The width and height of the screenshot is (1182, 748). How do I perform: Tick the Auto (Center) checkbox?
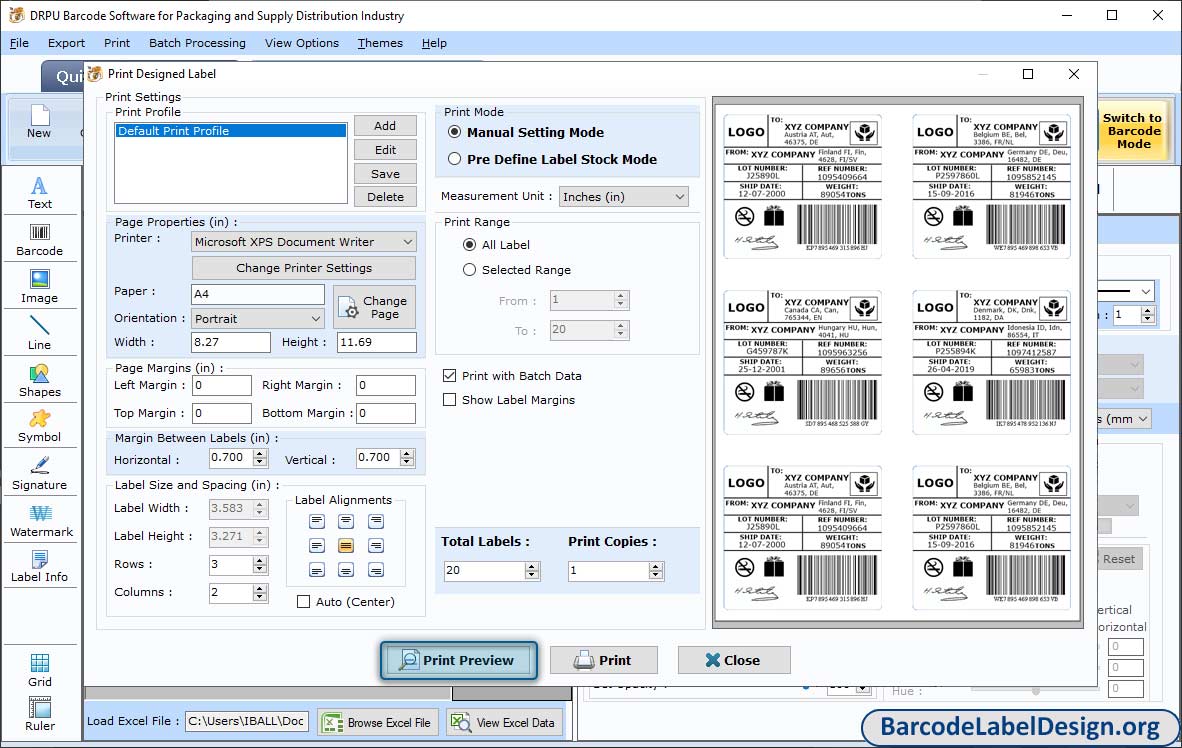[x=304, y=602]
